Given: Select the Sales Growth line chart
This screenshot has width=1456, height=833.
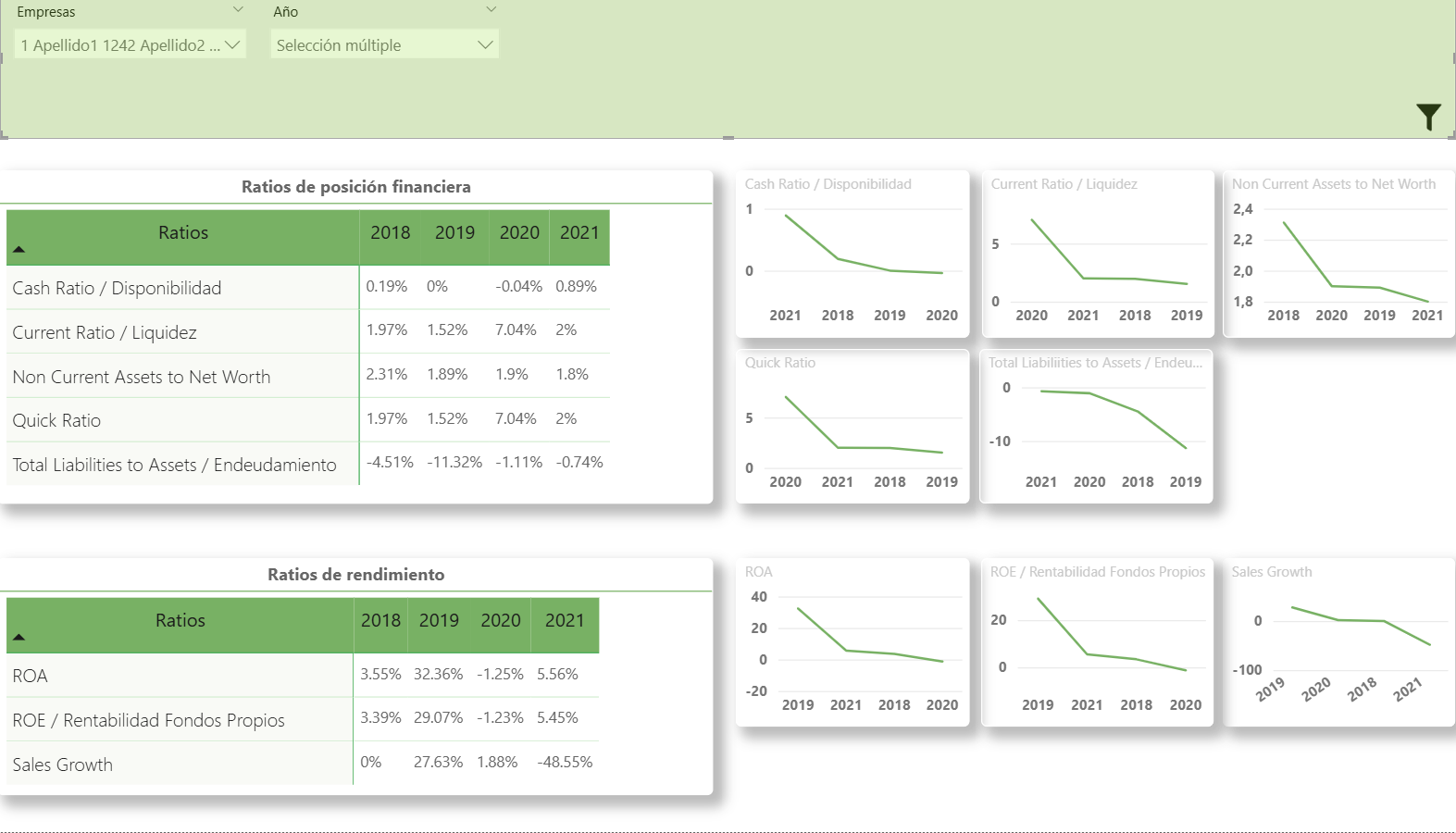Looking at the screenshot, I should (1339, 642).
